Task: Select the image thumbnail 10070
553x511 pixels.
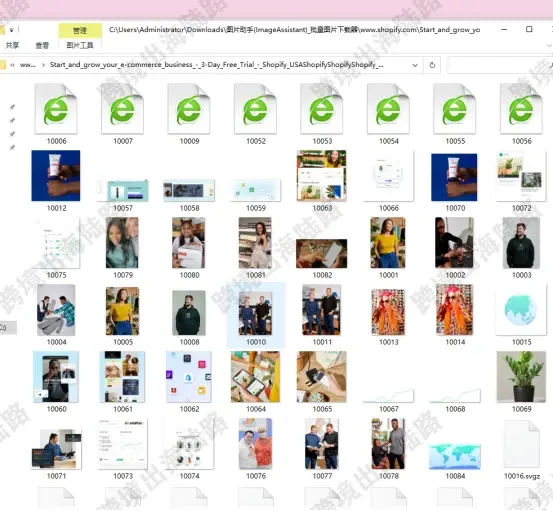Action: point(454,177)
